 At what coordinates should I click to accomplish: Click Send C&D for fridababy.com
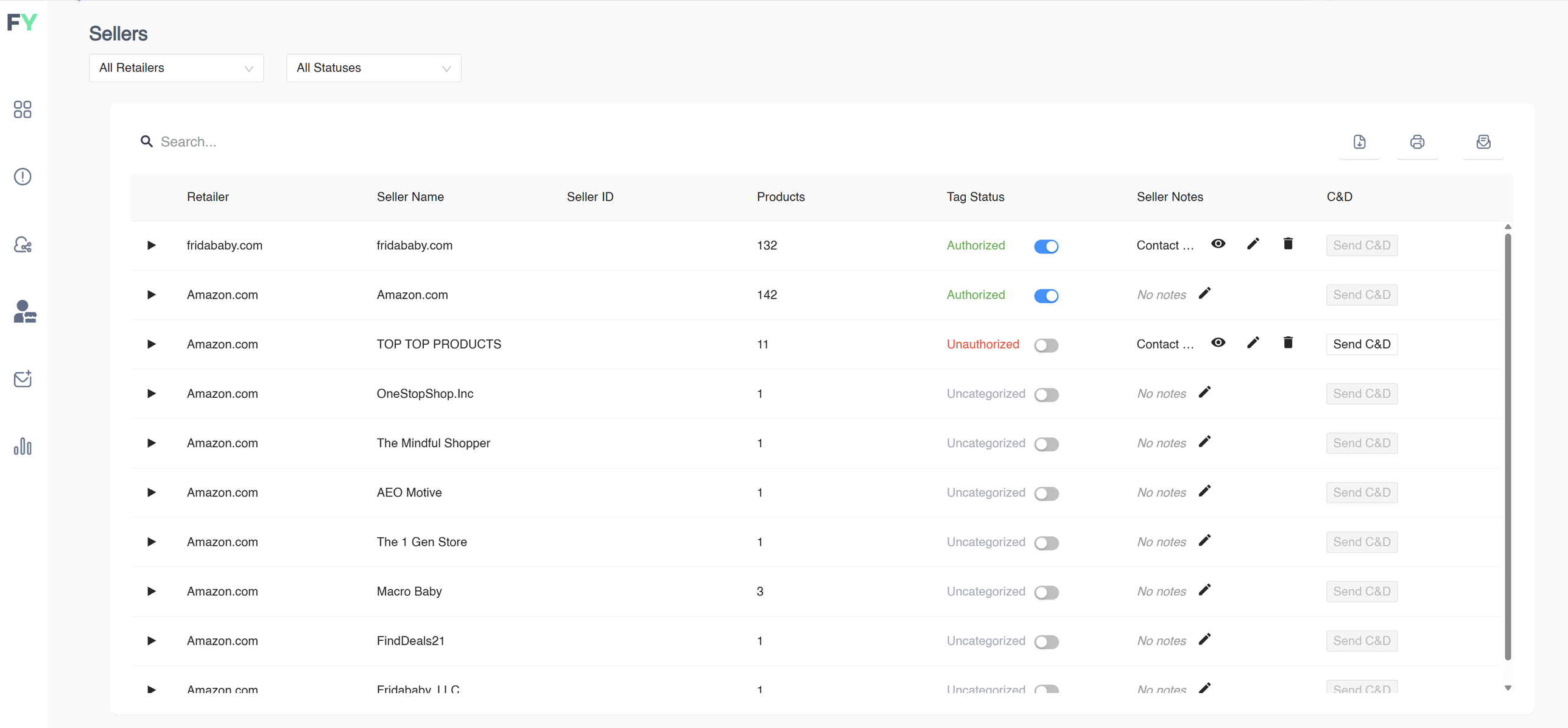click(1362, 246)
